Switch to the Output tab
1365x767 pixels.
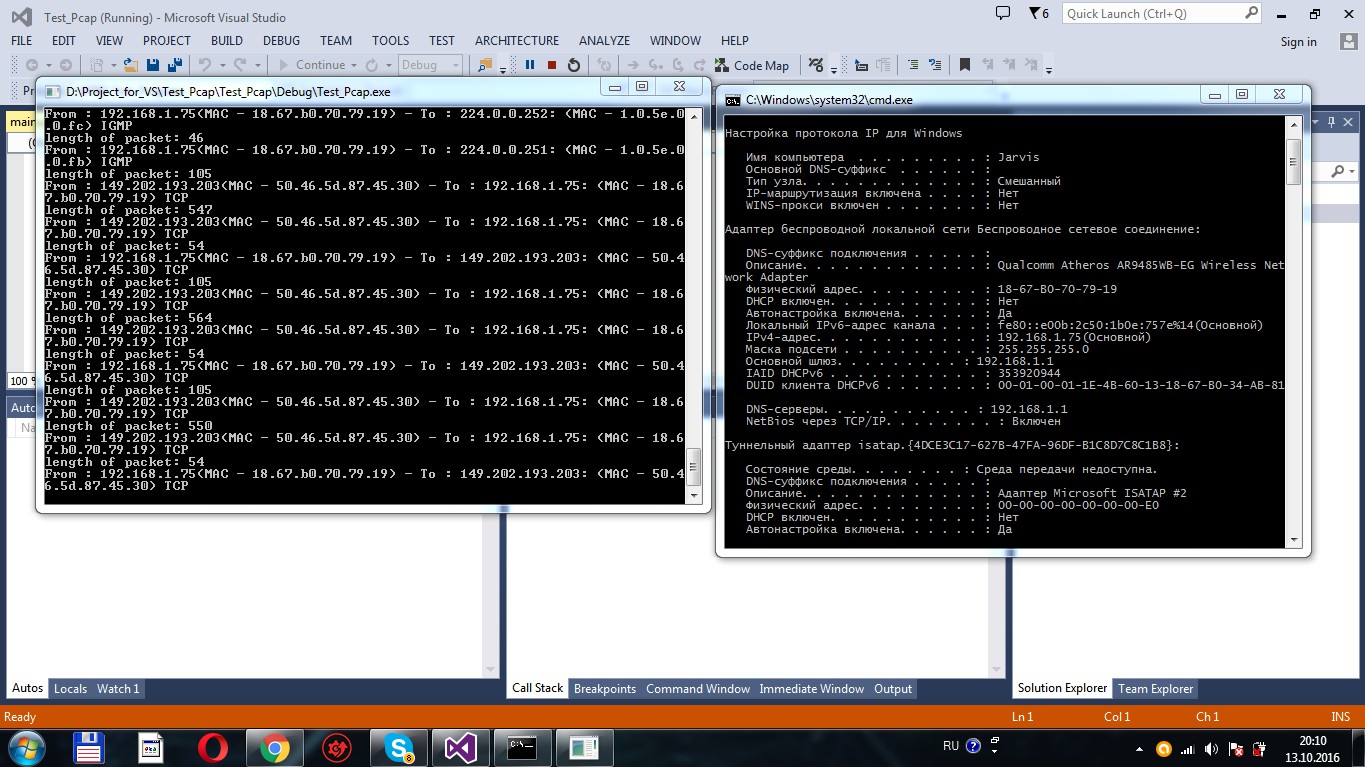(893, 688)
